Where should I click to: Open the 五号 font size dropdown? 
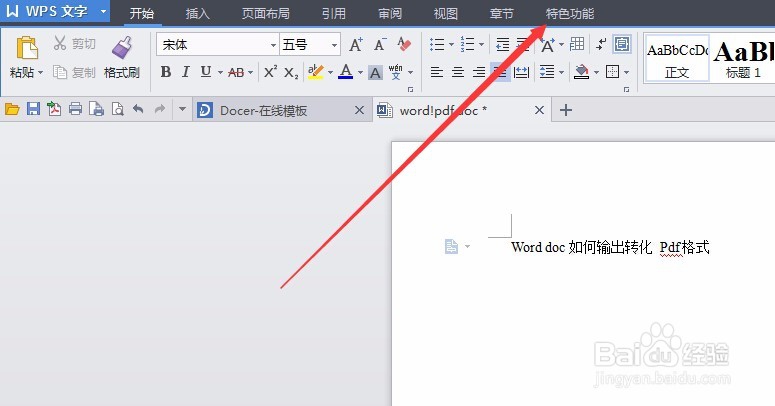tap(334, 45)
